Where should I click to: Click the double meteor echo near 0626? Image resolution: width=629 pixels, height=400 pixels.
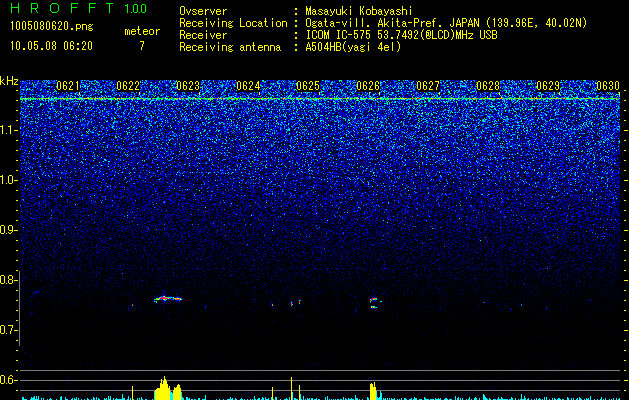pos(374,303)
